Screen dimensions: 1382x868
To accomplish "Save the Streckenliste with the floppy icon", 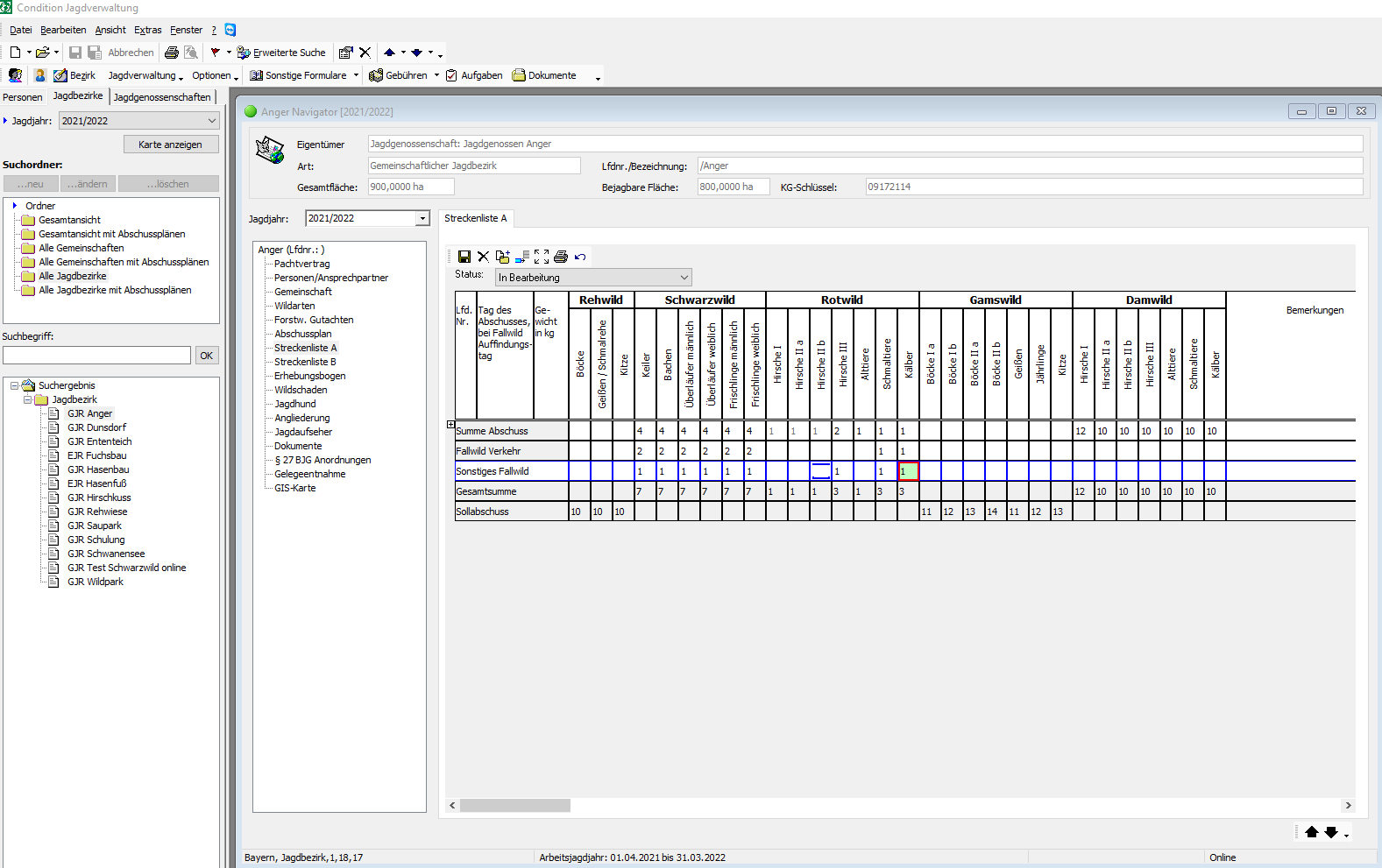I will point(464,257).
